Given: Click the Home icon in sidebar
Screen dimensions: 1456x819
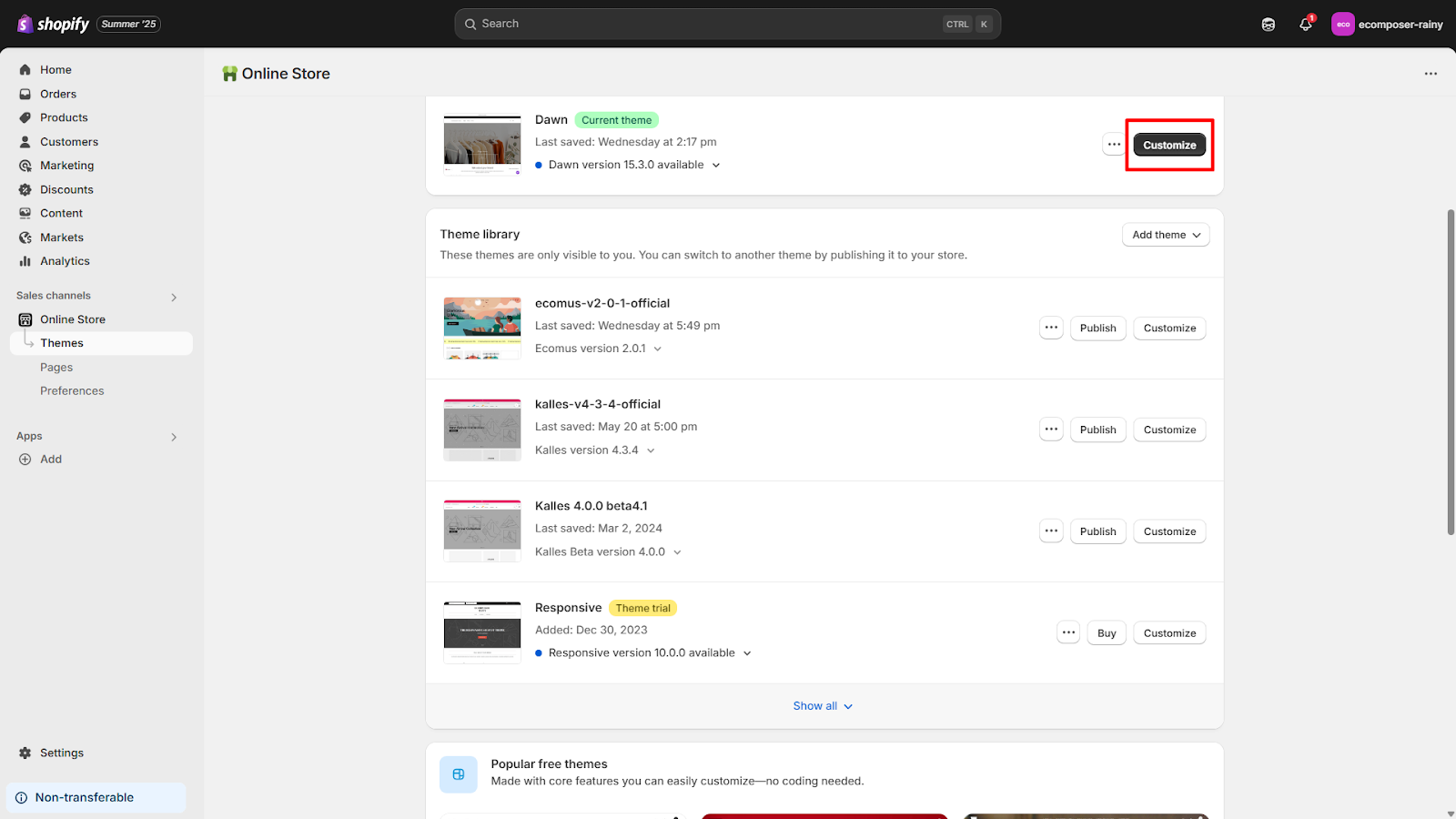Looking at the screenshot, I should 25,70.
